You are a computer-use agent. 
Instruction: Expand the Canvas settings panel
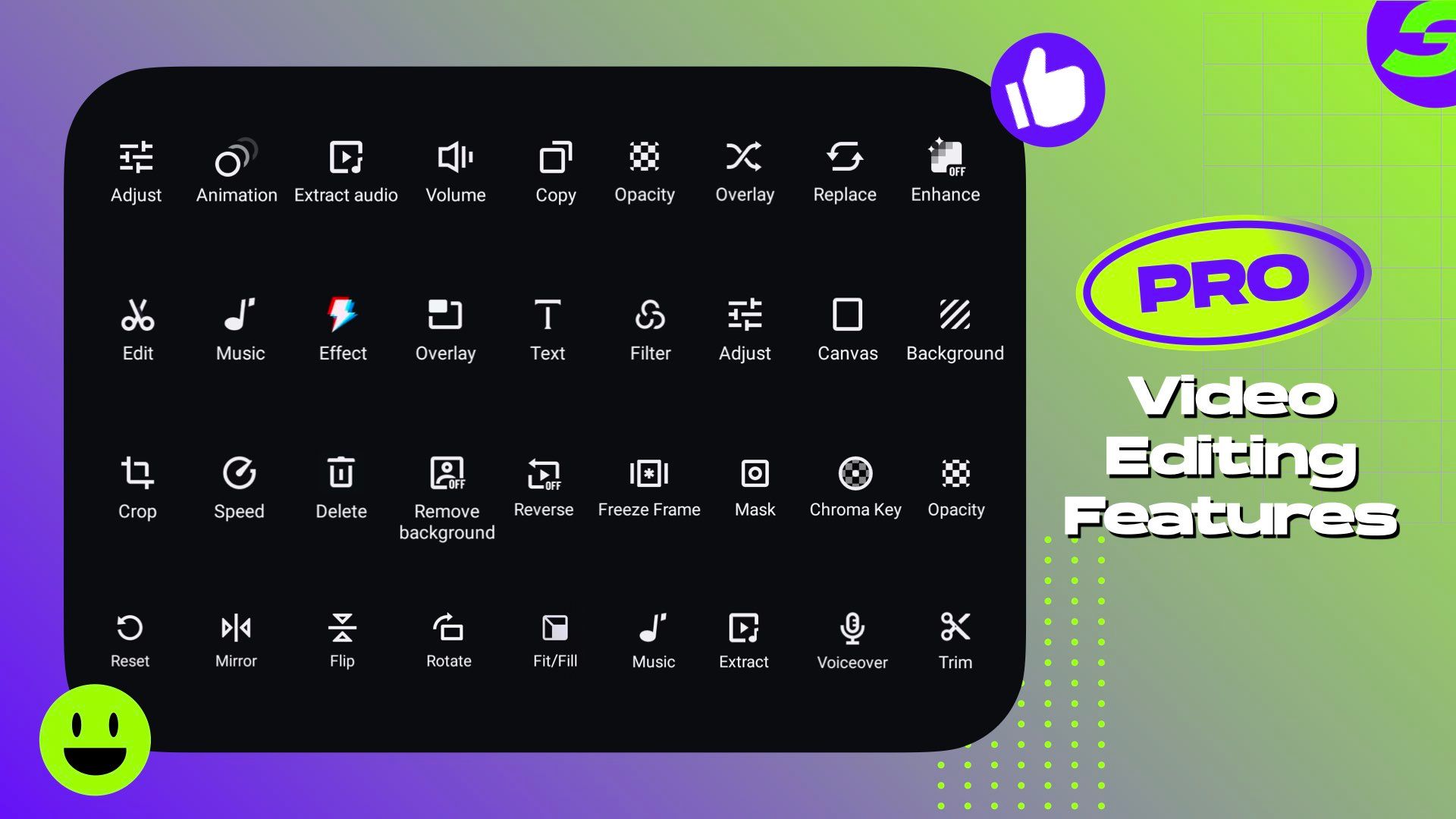click(848, 330)
